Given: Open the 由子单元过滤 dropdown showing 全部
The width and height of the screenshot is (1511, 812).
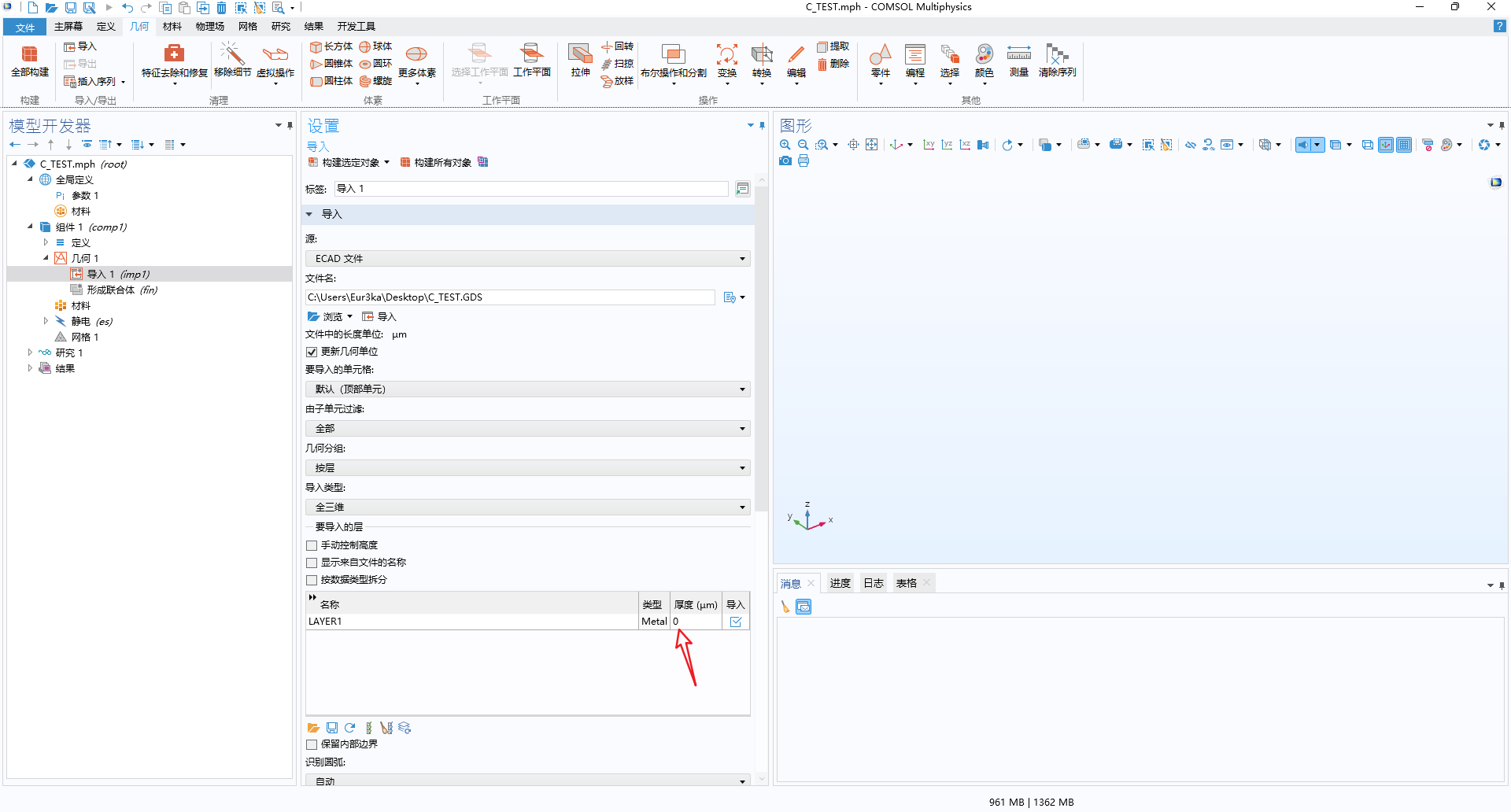Looking at the screenshot, I should pos(527,429).
